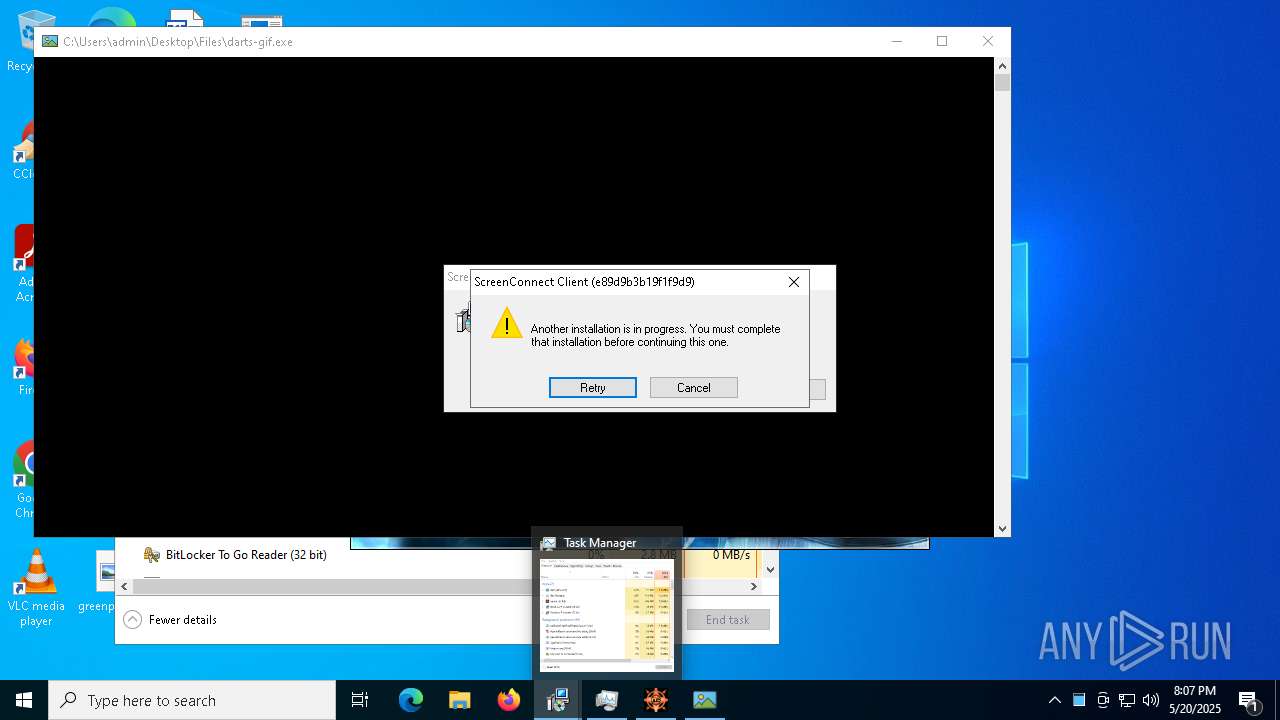Select BitLocker To Go Reader row

pos(438,555)
